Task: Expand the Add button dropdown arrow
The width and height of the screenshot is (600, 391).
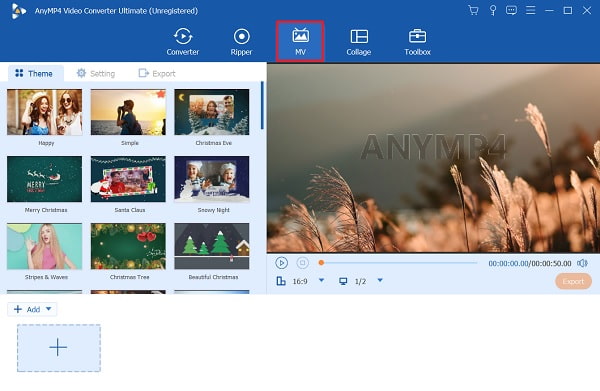Action: coord(49,309)
